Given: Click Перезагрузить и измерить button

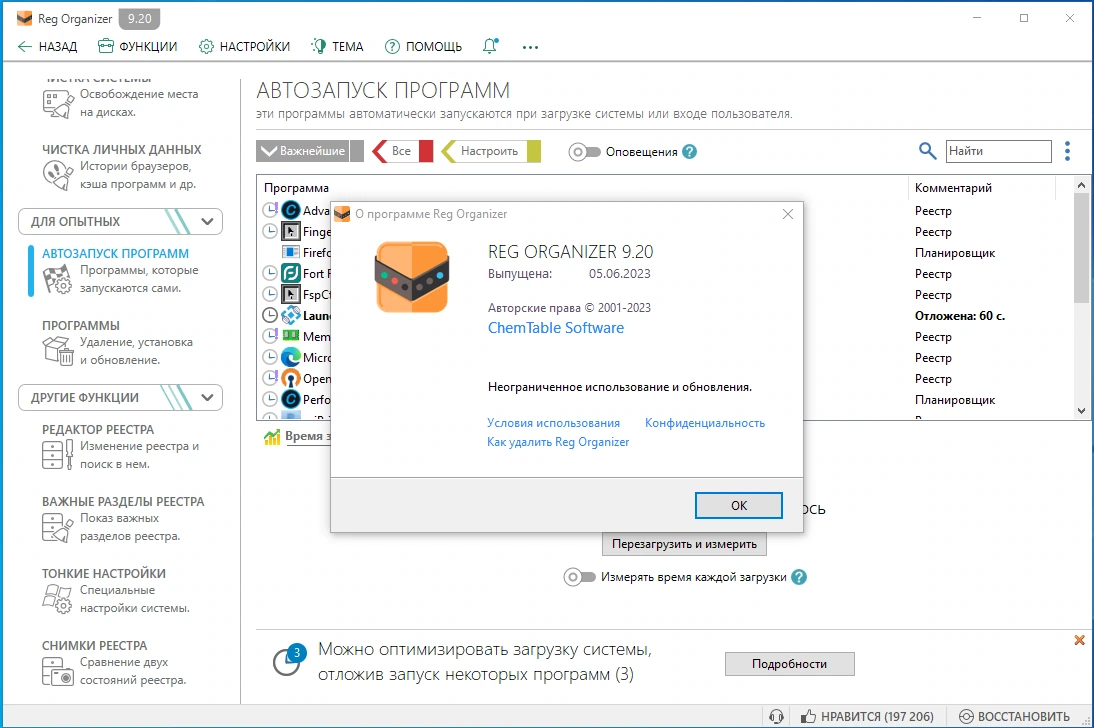Looking at the screenshot, I should (x=684, y=544).
